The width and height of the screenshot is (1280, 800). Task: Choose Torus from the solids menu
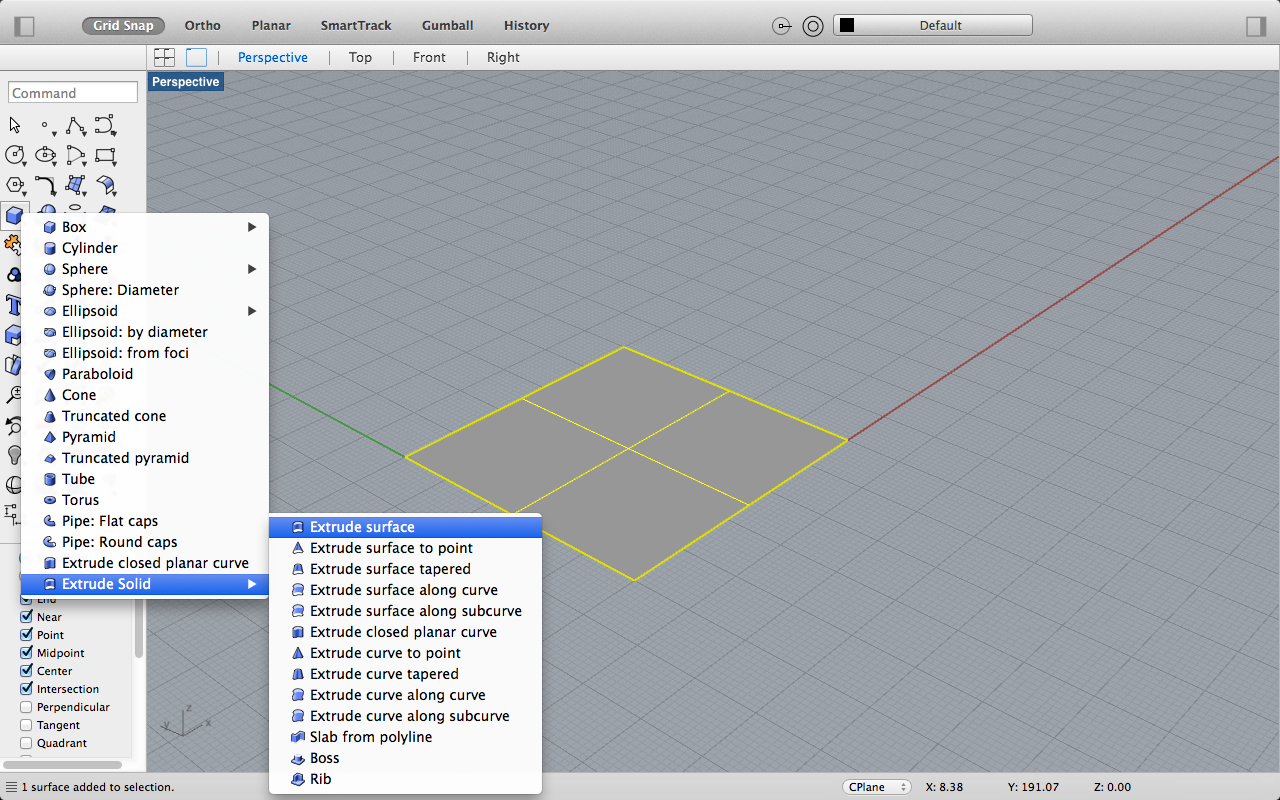[x=145, y=500]
